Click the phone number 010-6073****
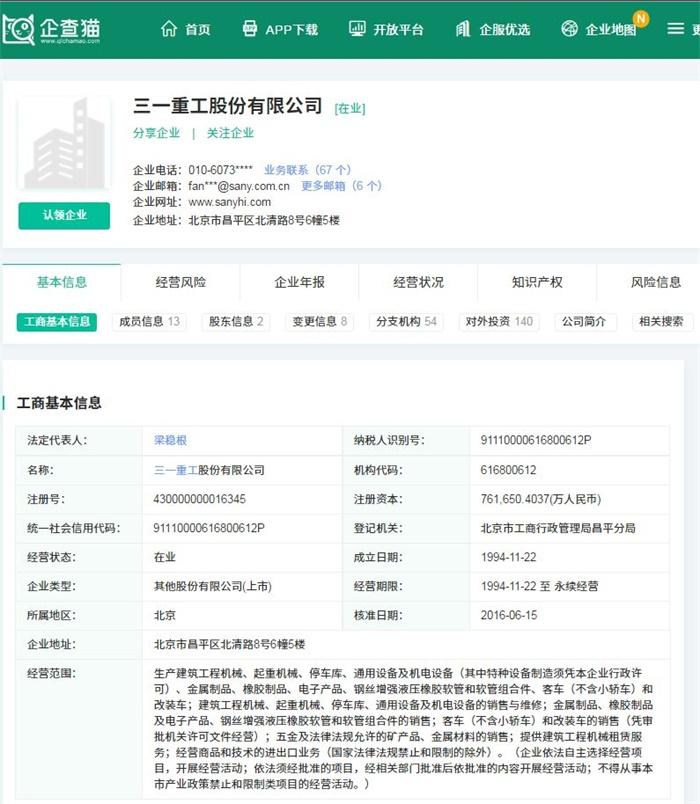 (221, 170)
